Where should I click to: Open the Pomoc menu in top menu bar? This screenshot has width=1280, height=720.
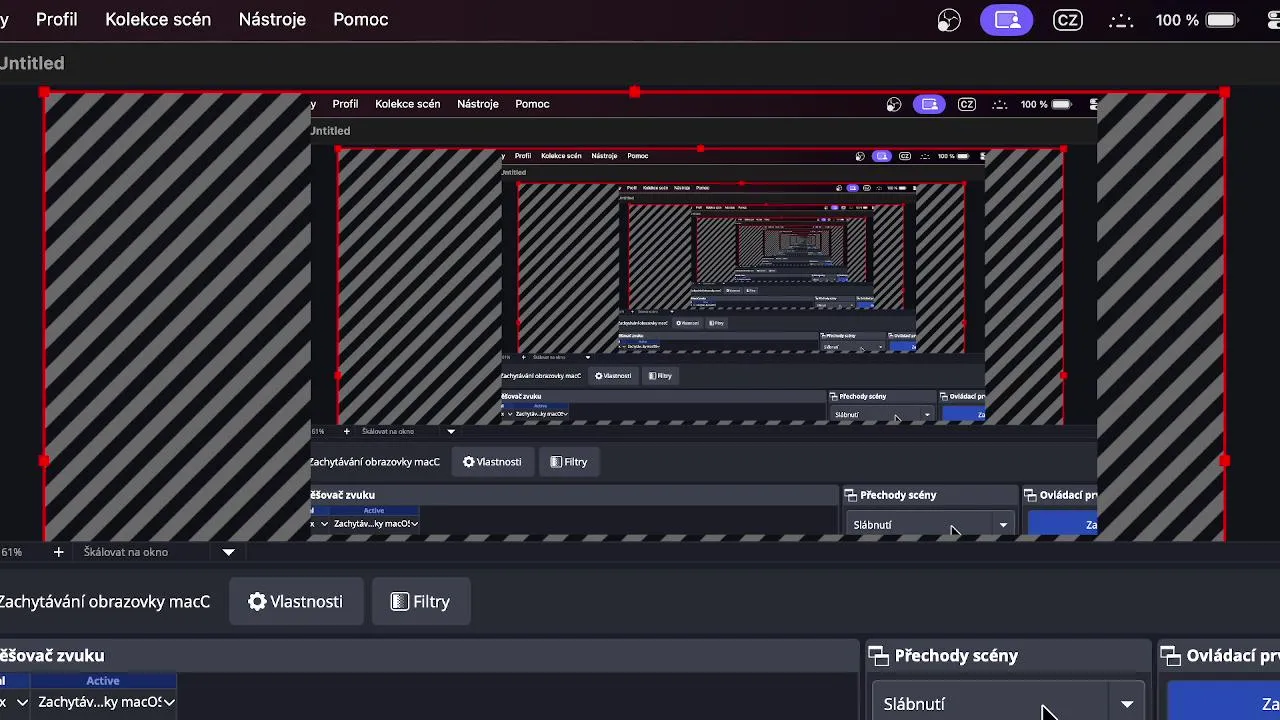tap(361, 20)
